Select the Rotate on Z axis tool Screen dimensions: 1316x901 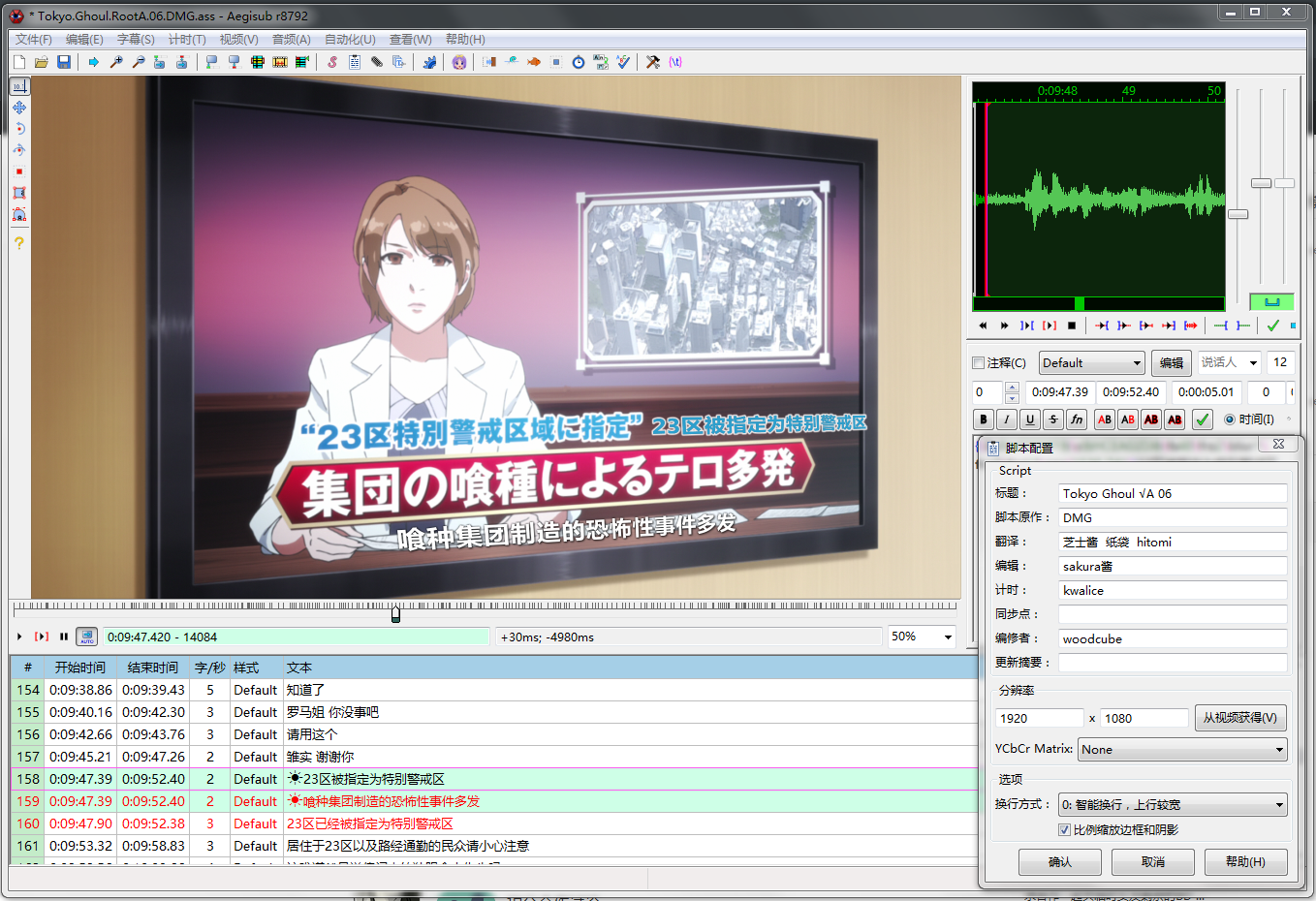[x=19, y=129]
